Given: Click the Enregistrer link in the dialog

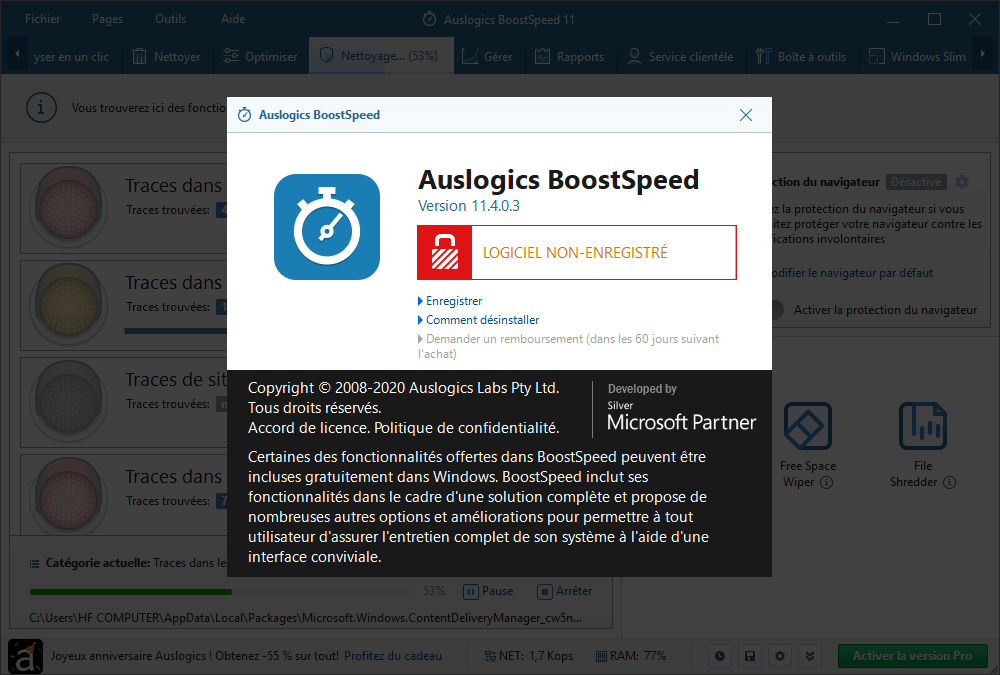Looking at the screenshot, I should pos(453,300).
